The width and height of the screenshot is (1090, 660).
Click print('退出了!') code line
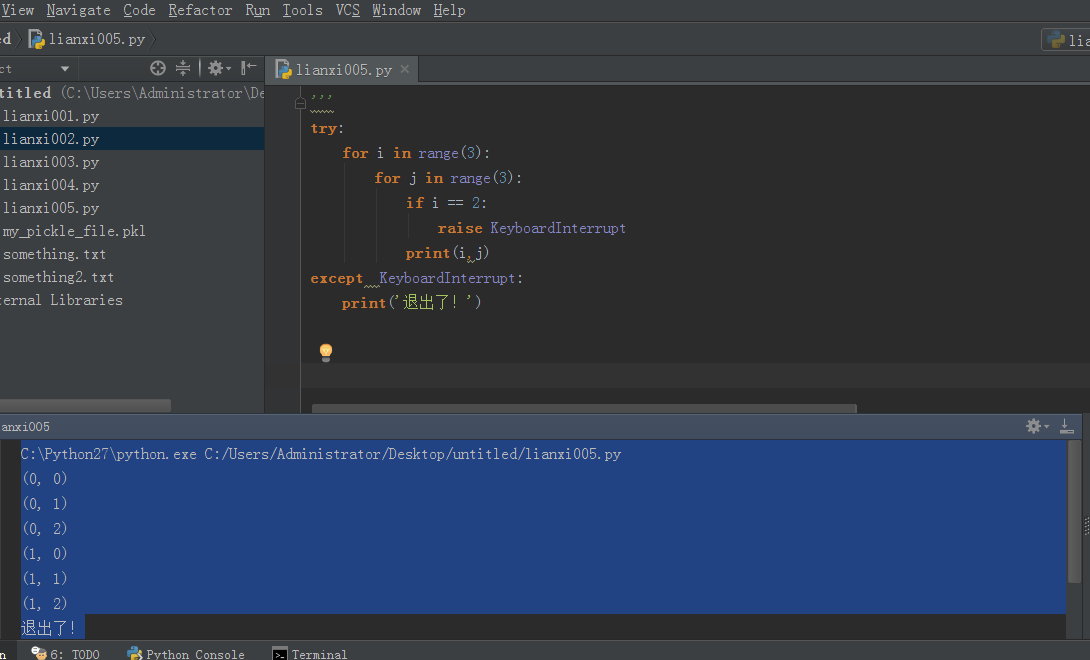[412, 303]
